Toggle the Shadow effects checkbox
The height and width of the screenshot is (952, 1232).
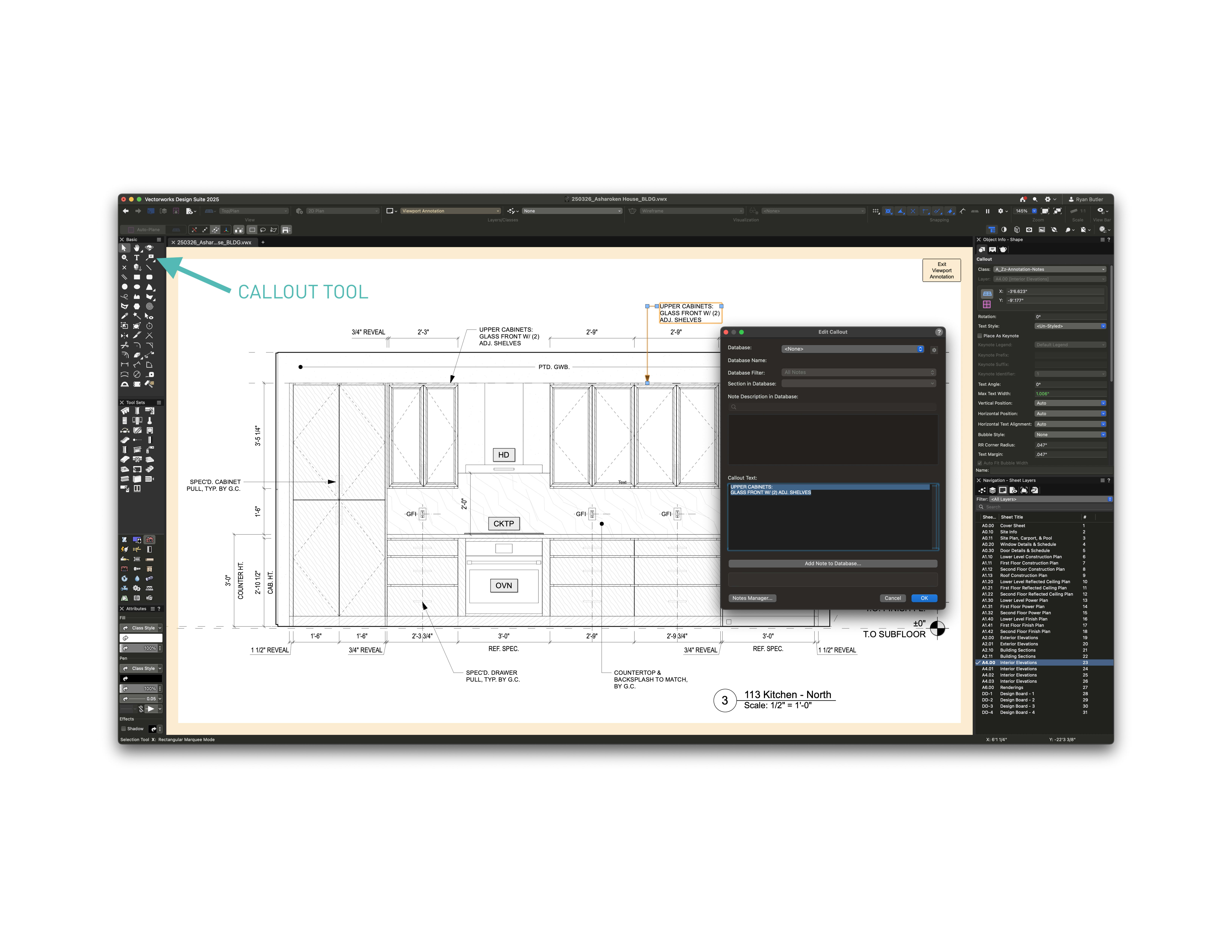[124, 729]
